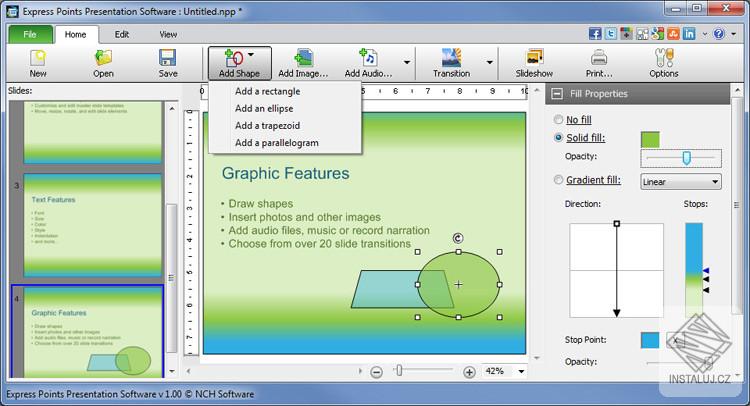Open the Help menu dropdown arrow
750x406 pixels.
click(734, 34)
